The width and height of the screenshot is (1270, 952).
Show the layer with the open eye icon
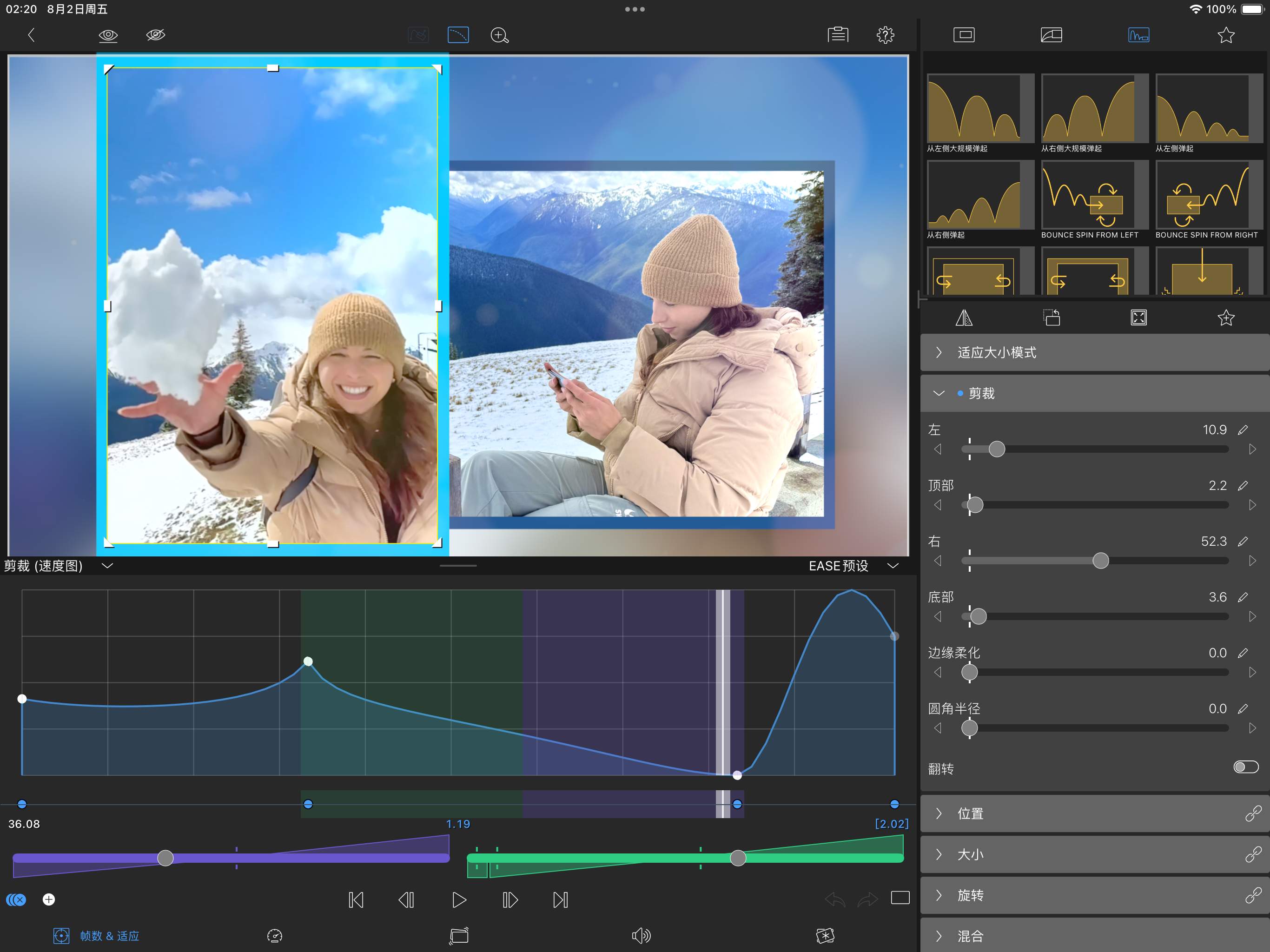click(x=108, y=35)
